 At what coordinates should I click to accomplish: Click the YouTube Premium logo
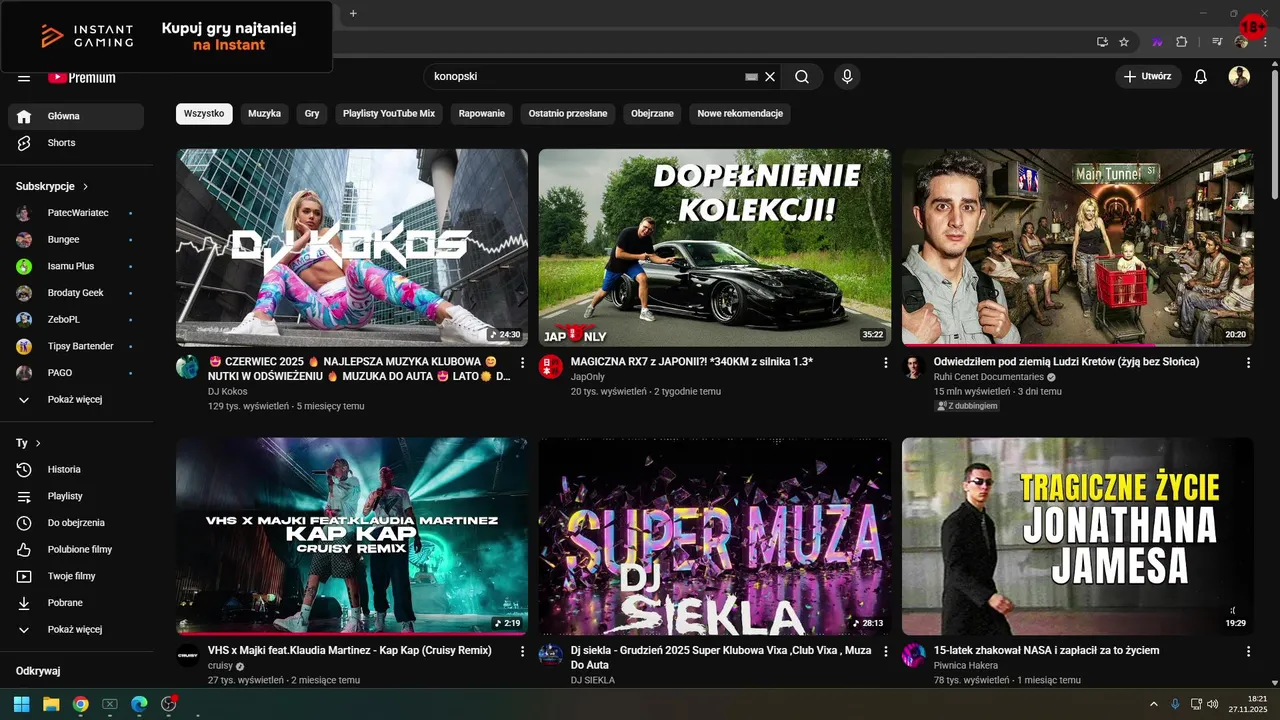(82, 77)
